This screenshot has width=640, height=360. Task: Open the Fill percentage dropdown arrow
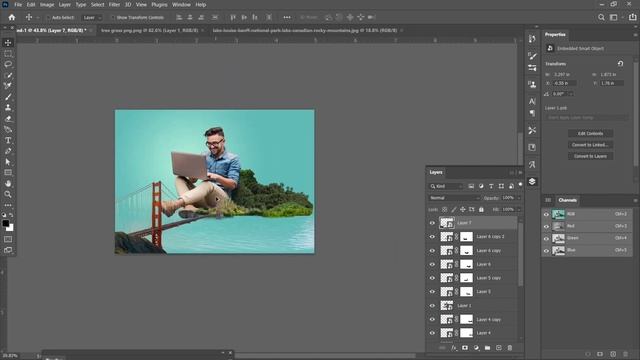519,209
